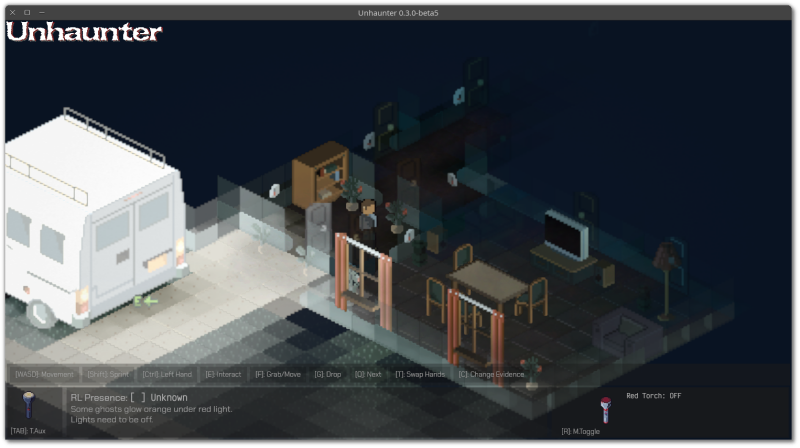800x448 pixels.
Task: Click the [WASD]: Movement hint
Action: click(44, 375)
